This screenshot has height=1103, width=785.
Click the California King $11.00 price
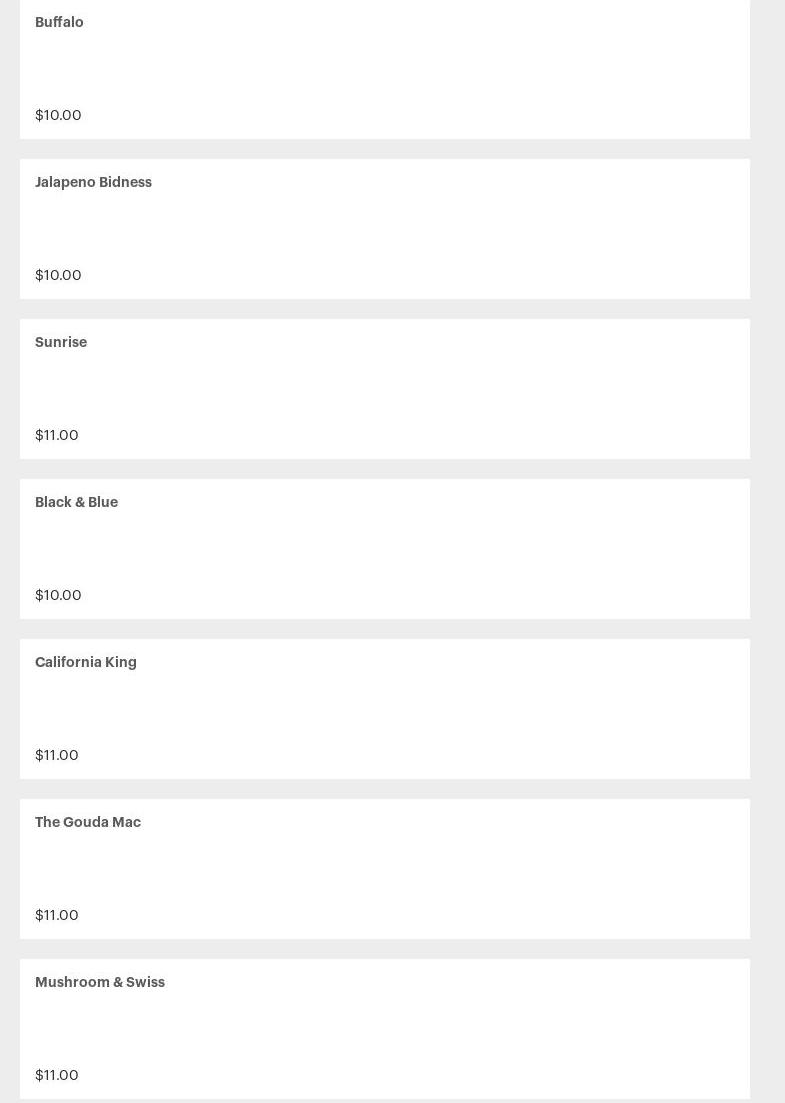pyautogui.click(x=57, y=755)
